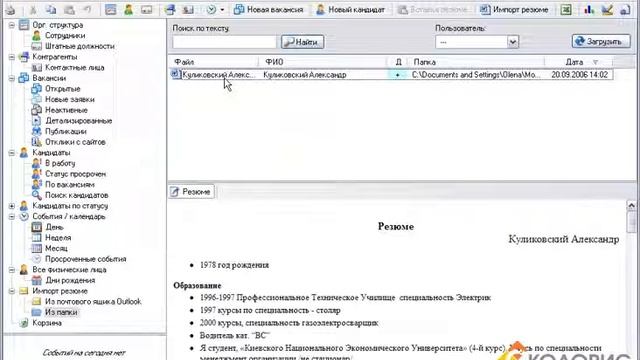This screenshot has height=360, width=640.
Task: Click the Импорт резюме toolbar button
Action: point(514,9)
